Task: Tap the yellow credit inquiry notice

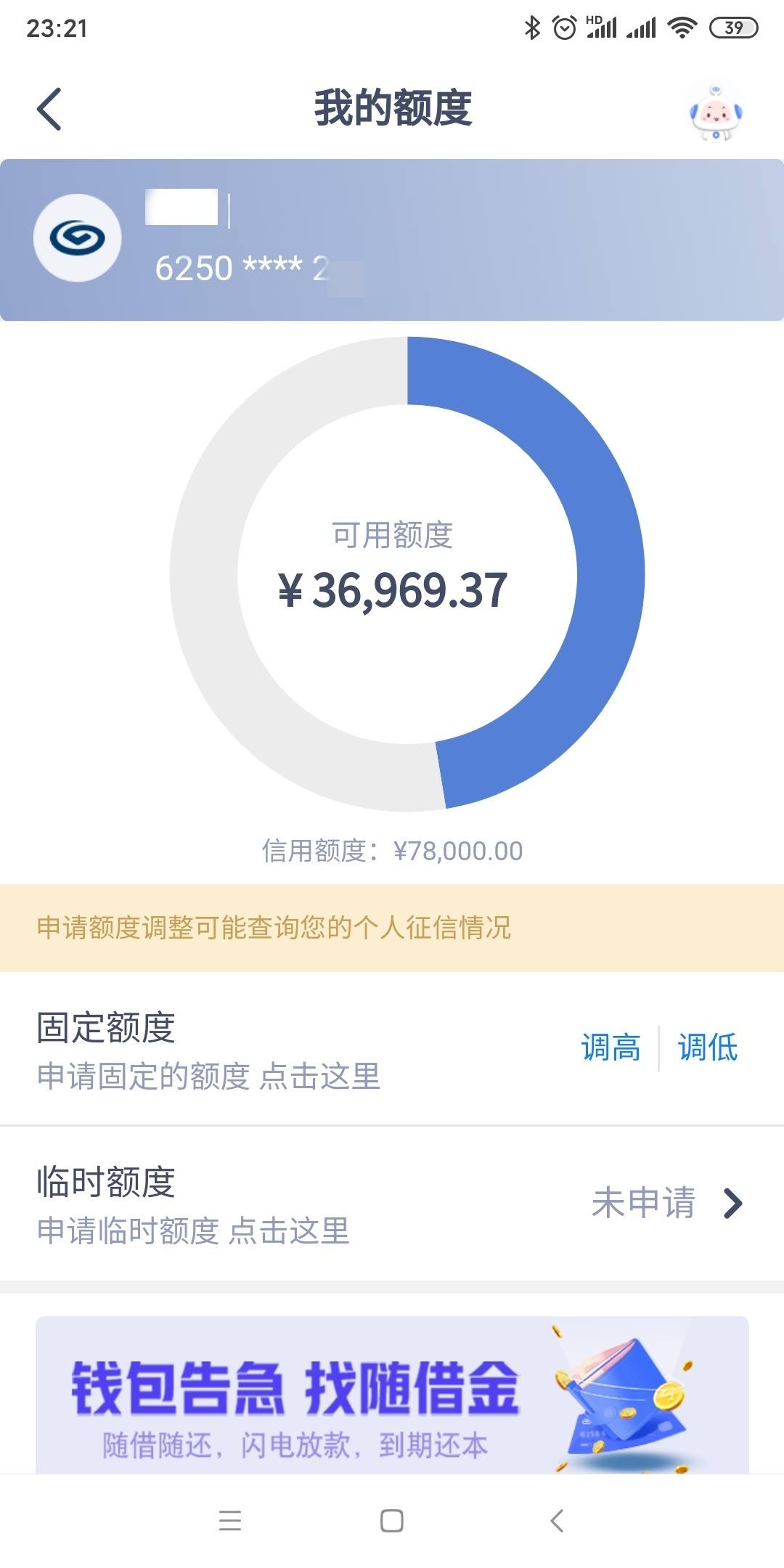Action: (392, 928)
